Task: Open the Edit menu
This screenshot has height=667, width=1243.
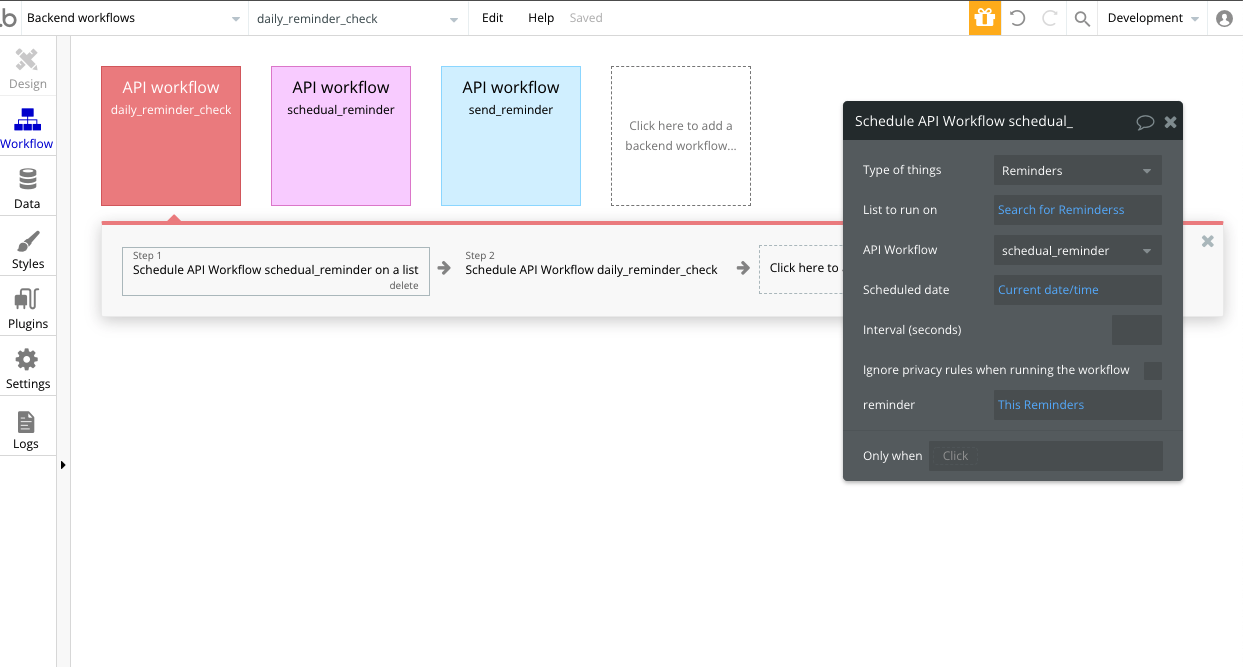Action: pos(492,18)
